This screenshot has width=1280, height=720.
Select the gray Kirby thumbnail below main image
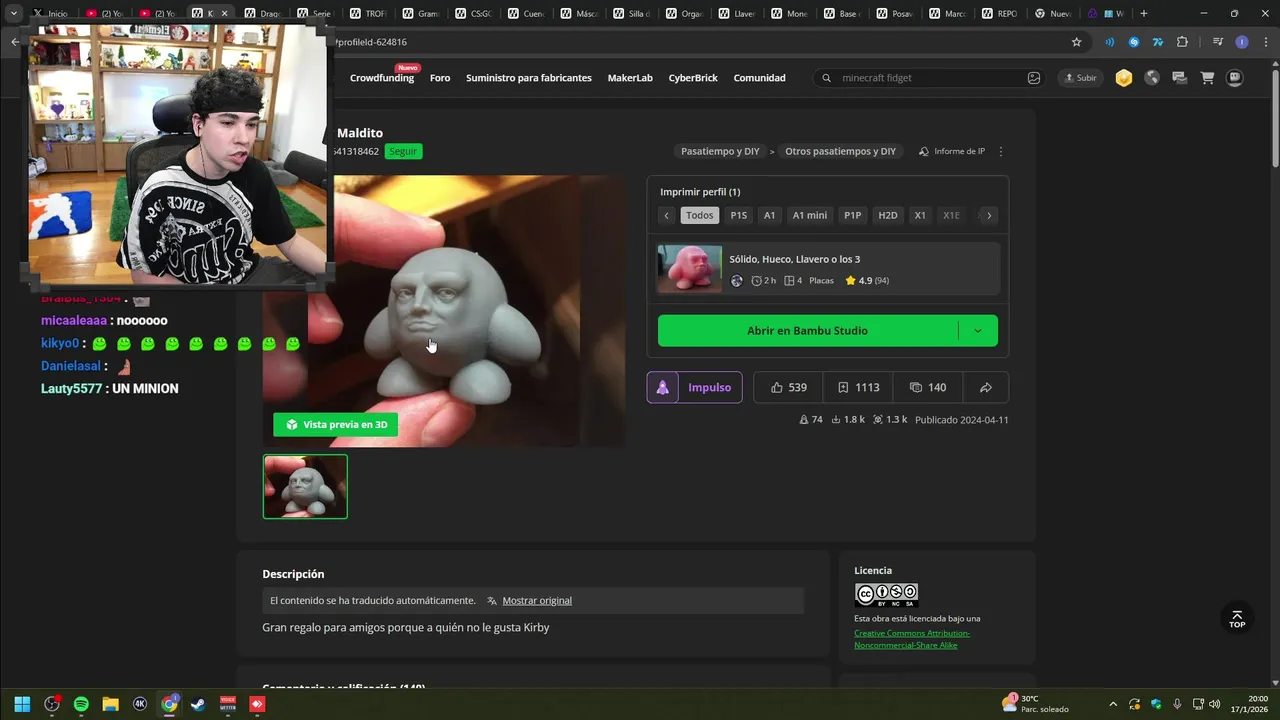pos(305,487)
